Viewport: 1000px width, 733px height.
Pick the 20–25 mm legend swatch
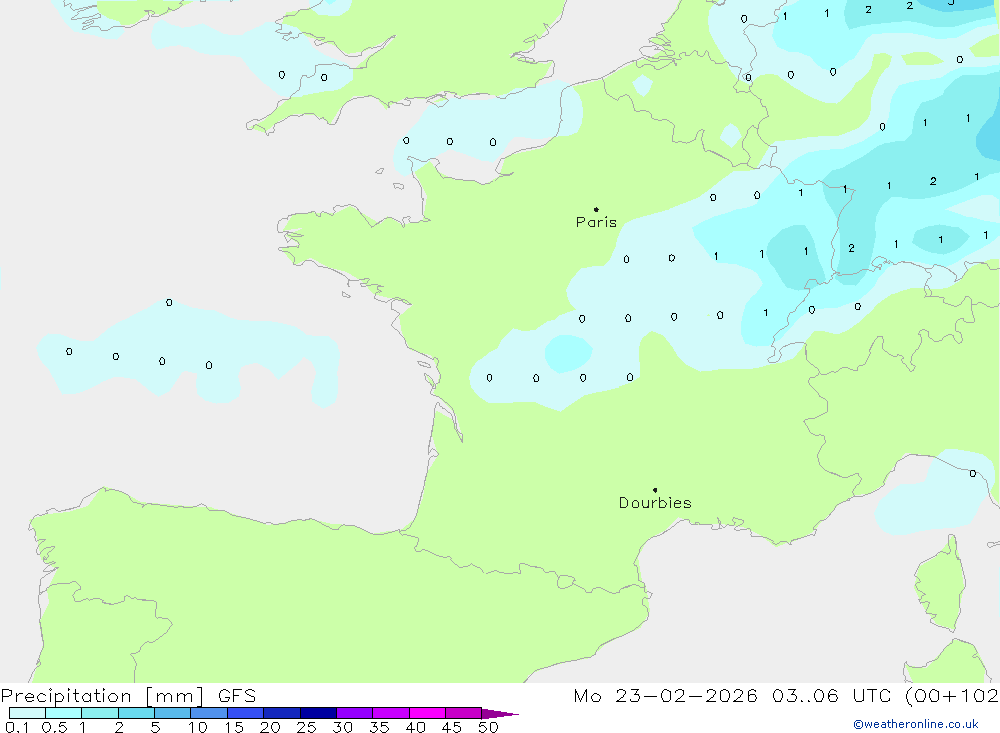[281, 713]
